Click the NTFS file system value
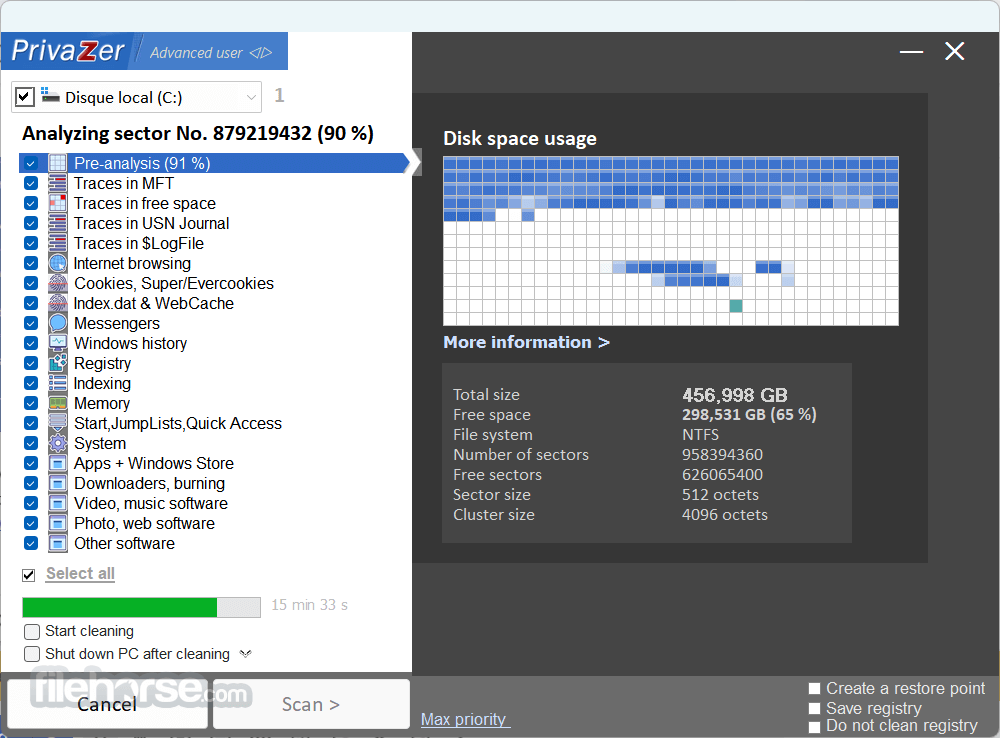The width and height of the screenshot is (1000, 738). coord(700,435)
